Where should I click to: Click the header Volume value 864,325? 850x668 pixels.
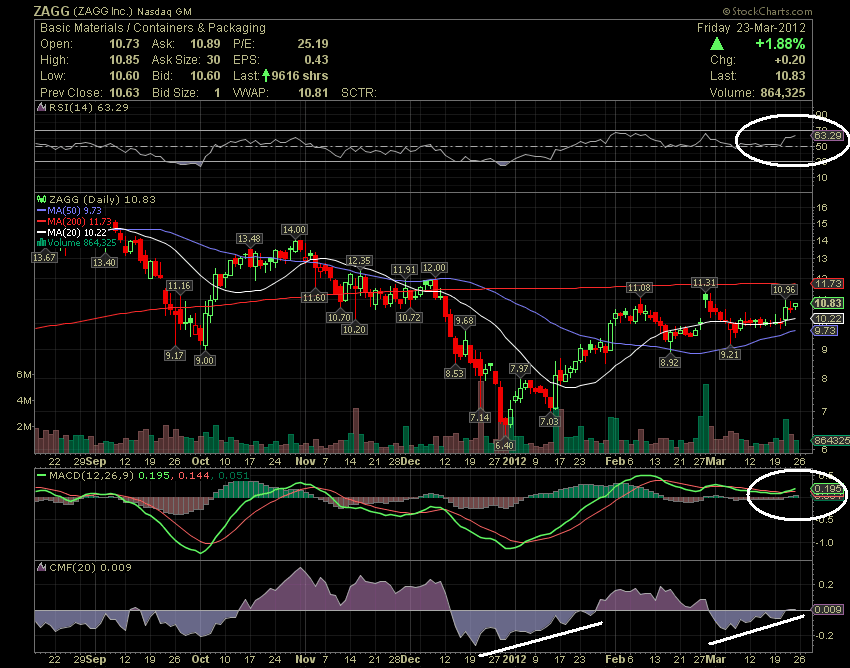point(783,92)
